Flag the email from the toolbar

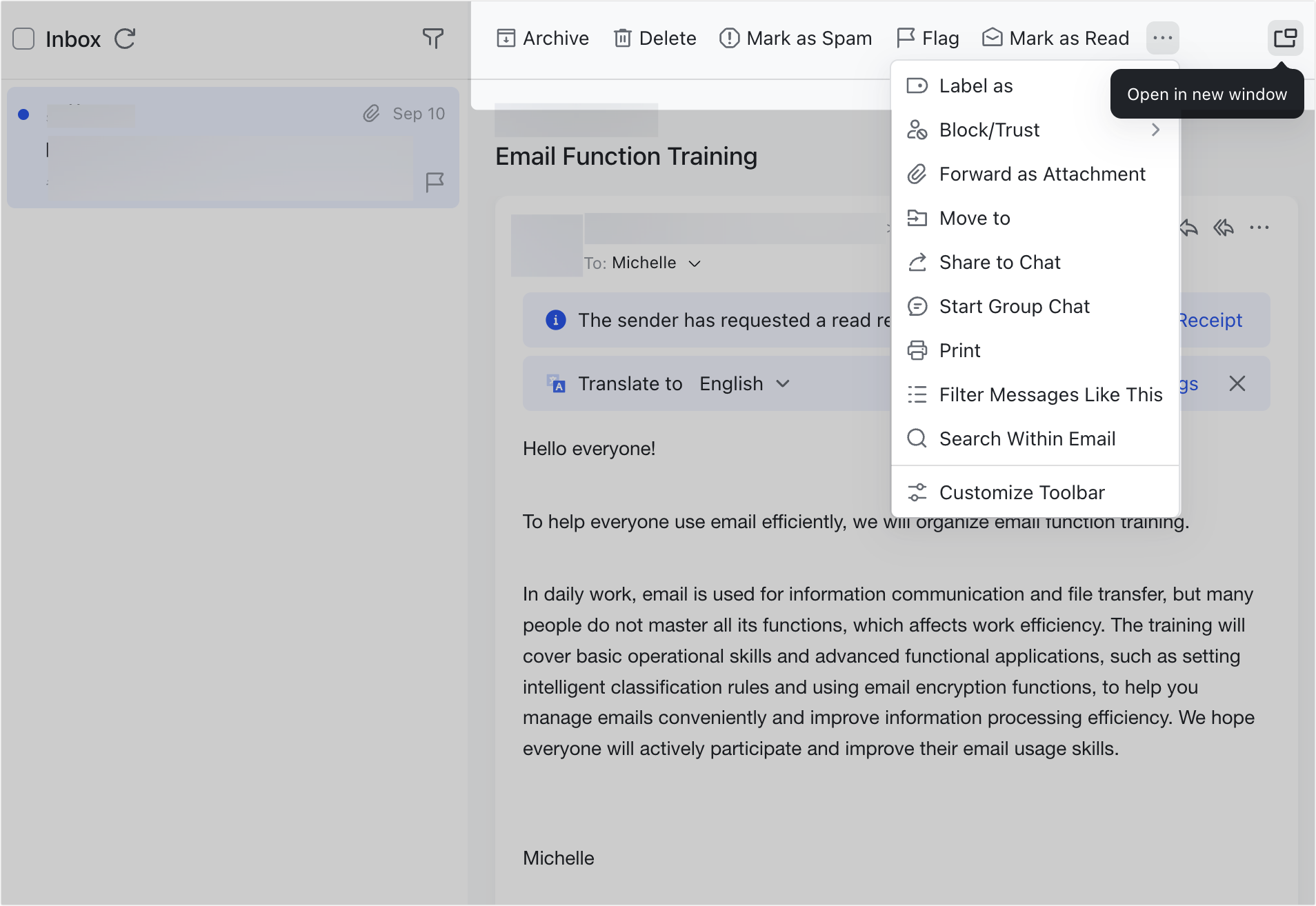928,38
